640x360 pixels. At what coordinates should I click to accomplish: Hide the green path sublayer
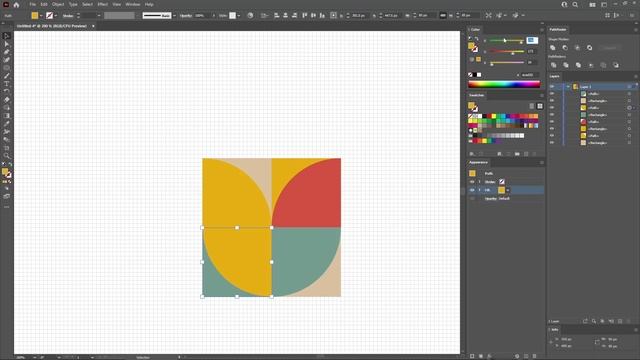tap(552, 93)
